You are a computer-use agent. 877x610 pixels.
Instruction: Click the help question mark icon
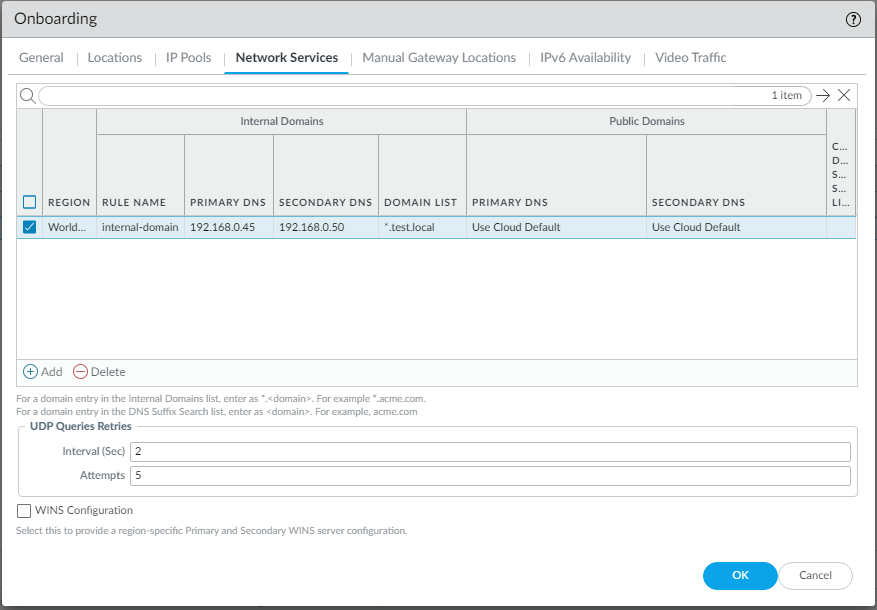[853, 19]
